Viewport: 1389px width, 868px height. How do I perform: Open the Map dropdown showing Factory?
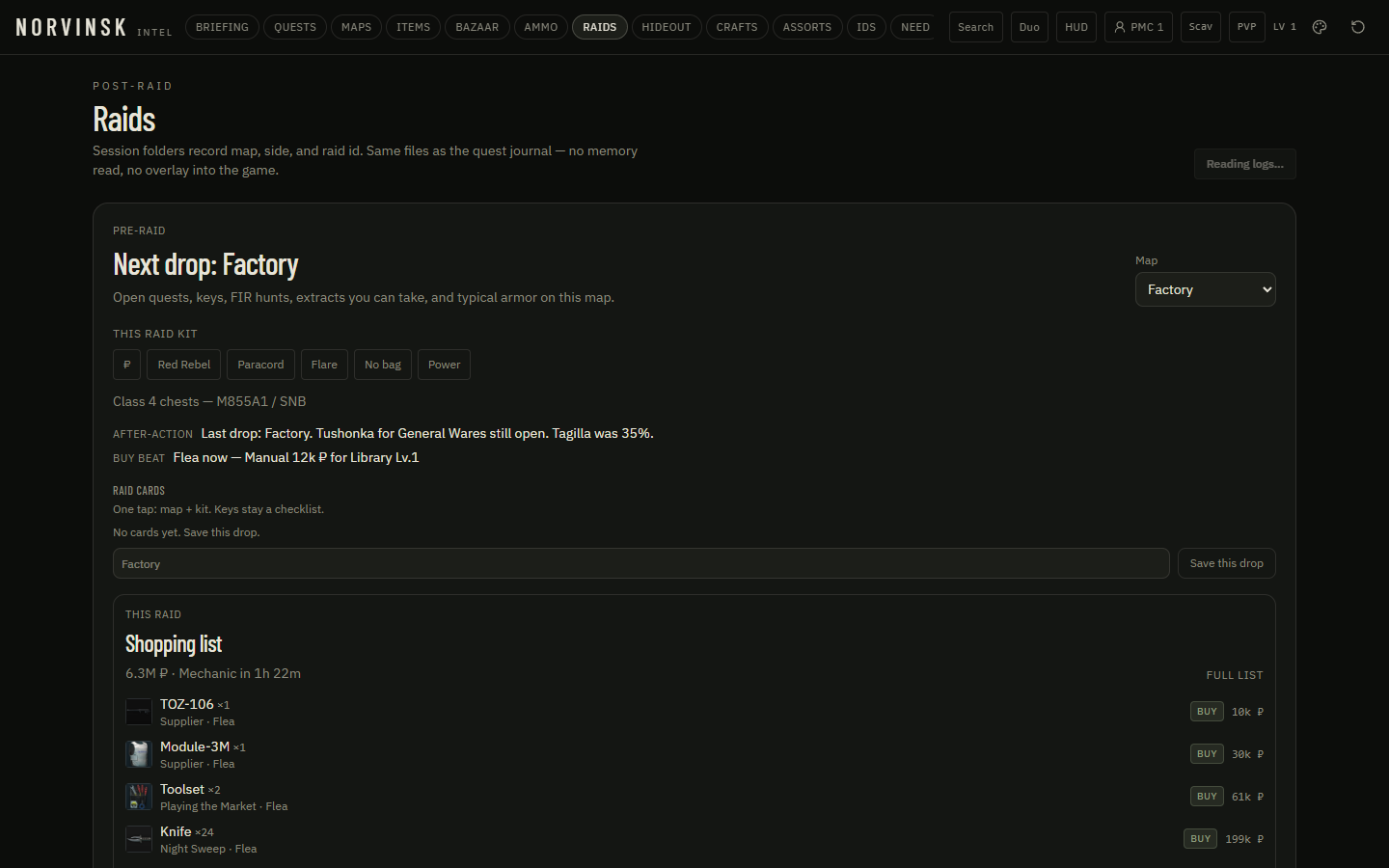tap(1206, 289)
